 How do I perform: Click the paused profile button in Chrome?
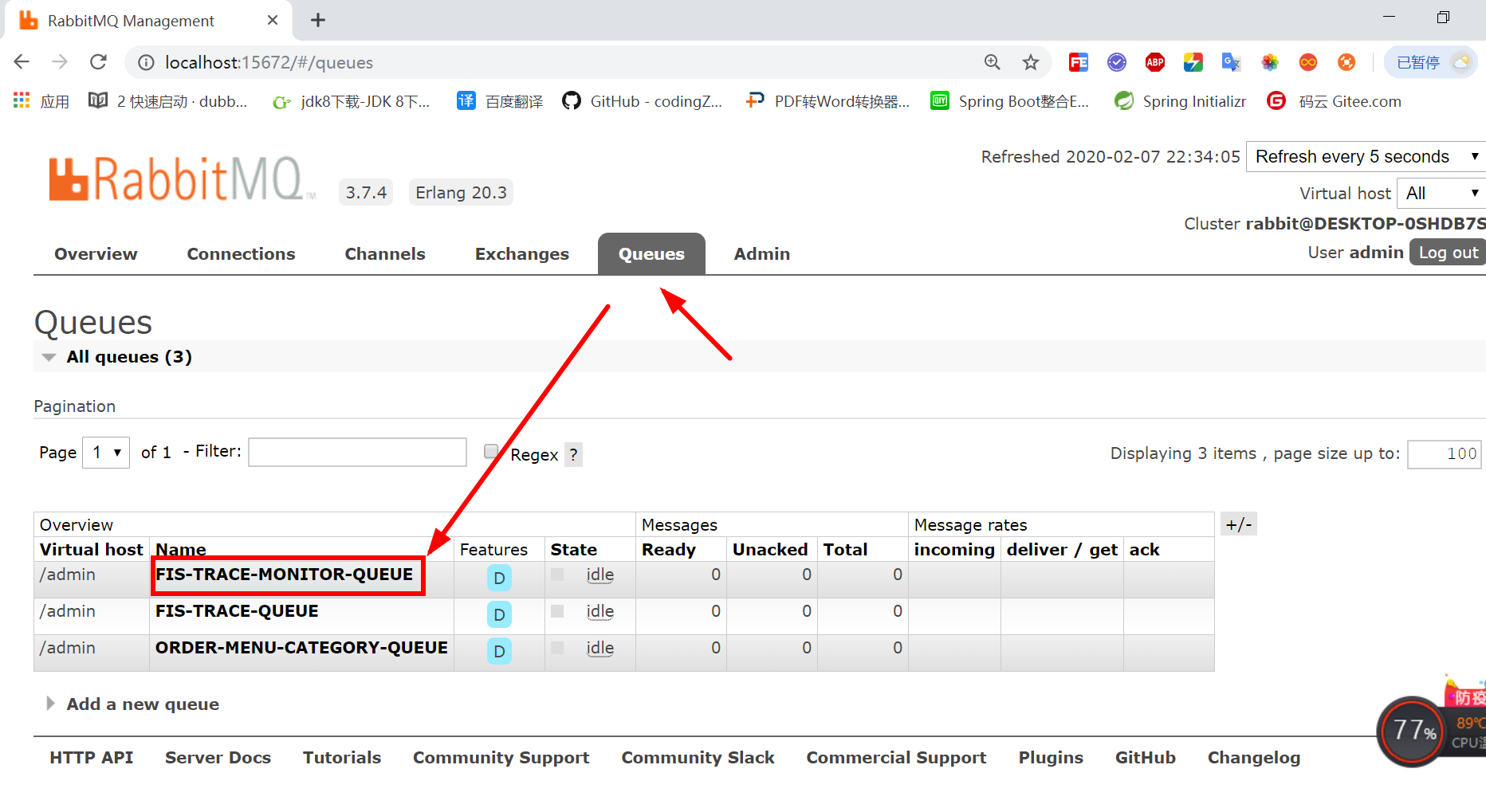click(x=1430, y=62)
